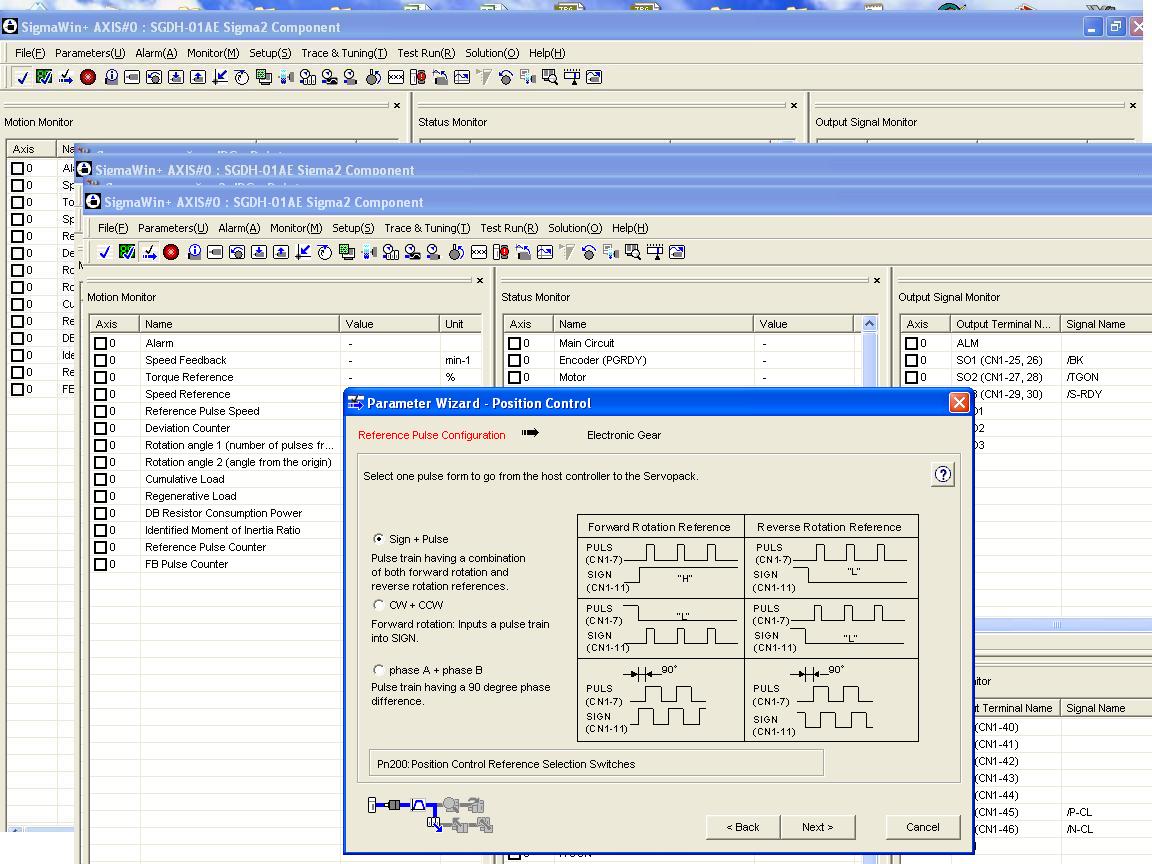Close the front window's Motion Monitor panel

click(x=480, y=280)
